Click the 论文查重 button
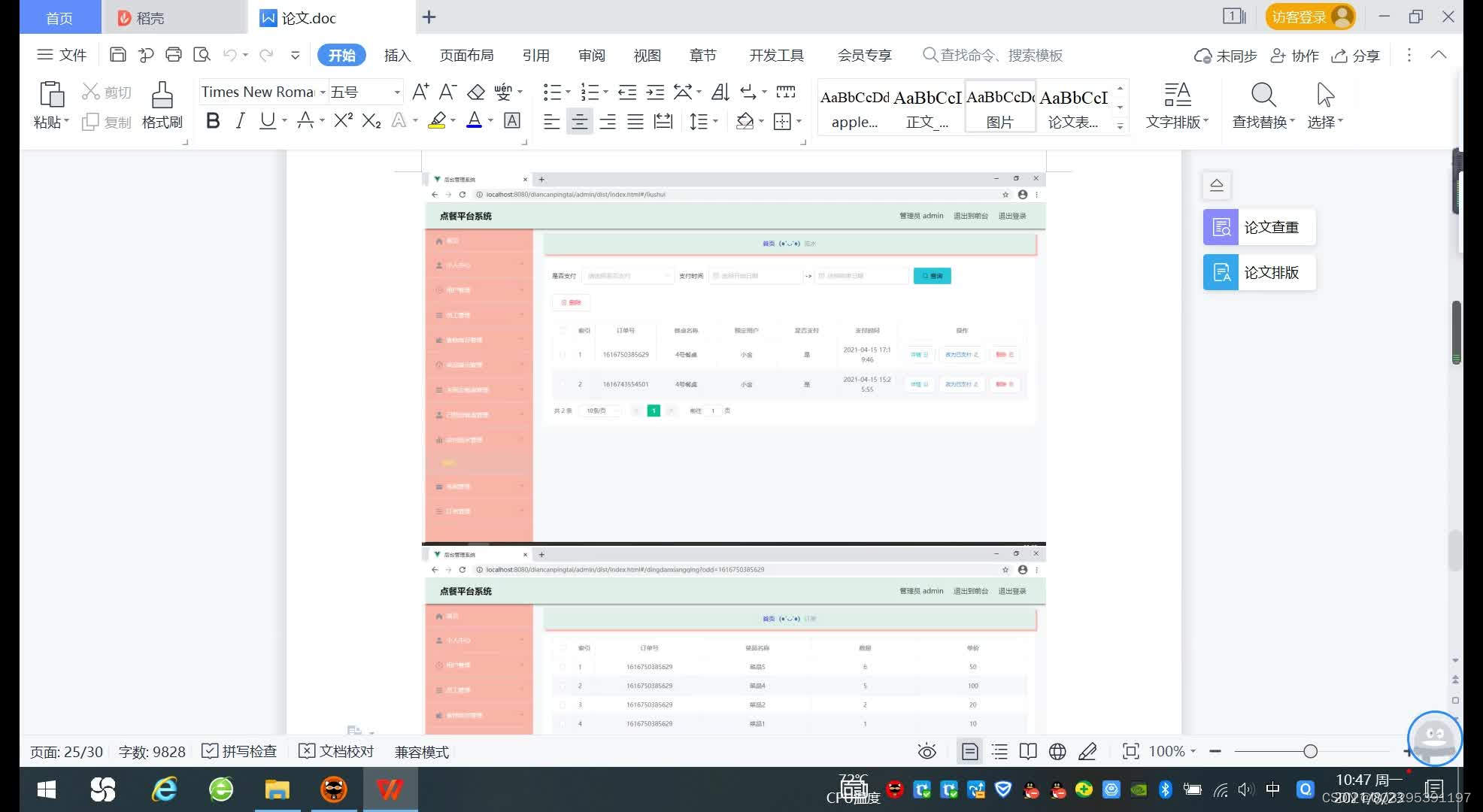Image resolution: width=1483 pixels, height=812 pixels. tap(1260, 227)
